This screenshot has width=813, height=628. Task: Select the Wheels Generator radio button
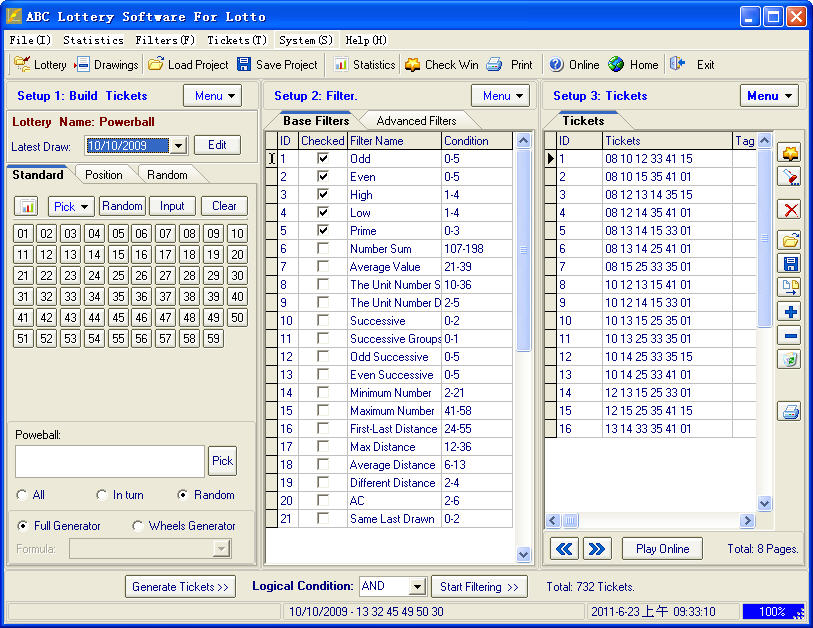[137, 526]
